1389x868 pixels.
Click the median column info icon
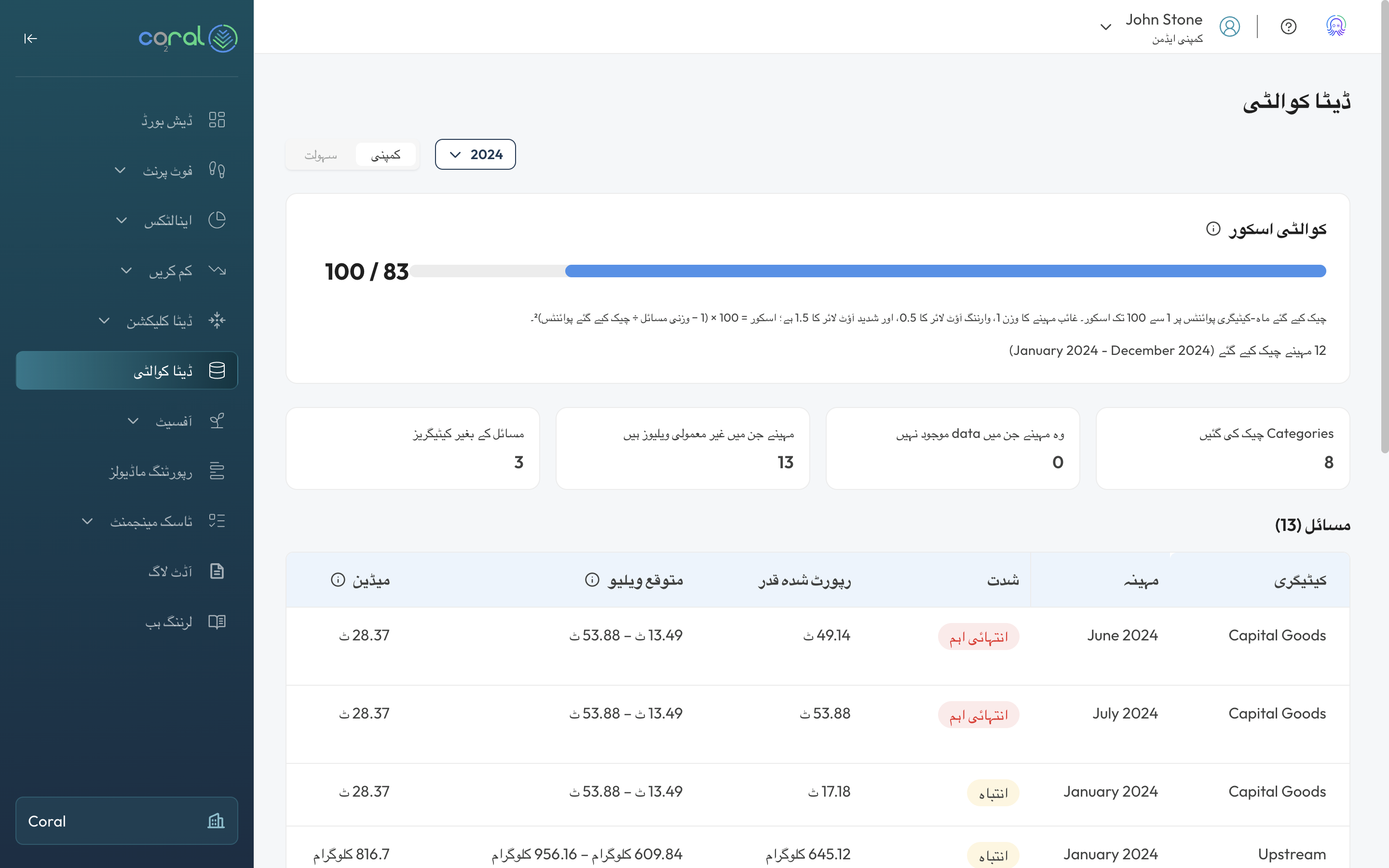(338, 580)
